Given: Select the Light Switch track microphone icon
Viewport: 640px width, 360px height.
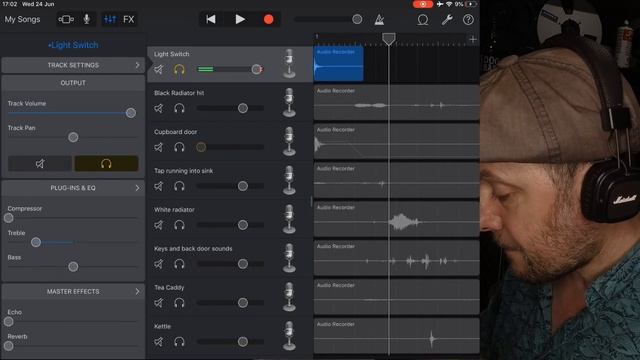Looking at the screenshot, I should (289, 63).
